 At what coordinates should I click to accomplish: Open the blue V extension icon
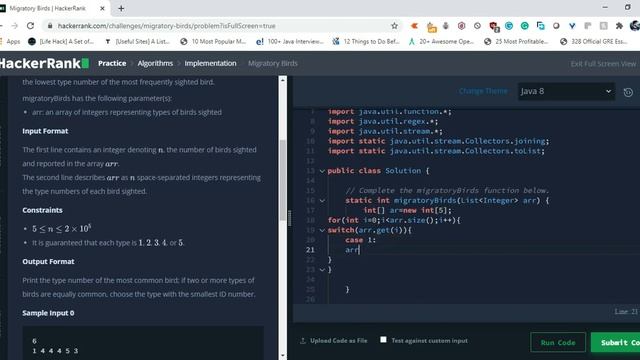point(572,26)
